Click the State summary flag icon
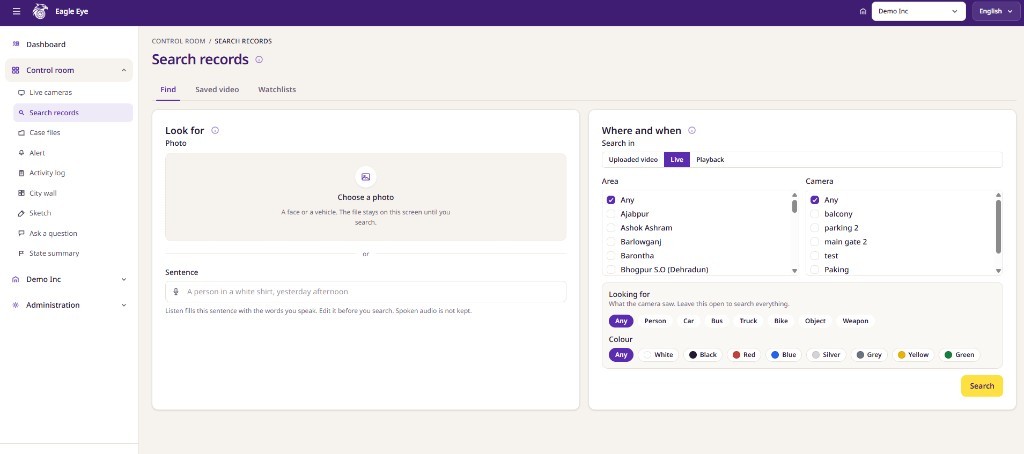Screen dimensions: 1024x454 pyautogui.click(x=22, y=253)
